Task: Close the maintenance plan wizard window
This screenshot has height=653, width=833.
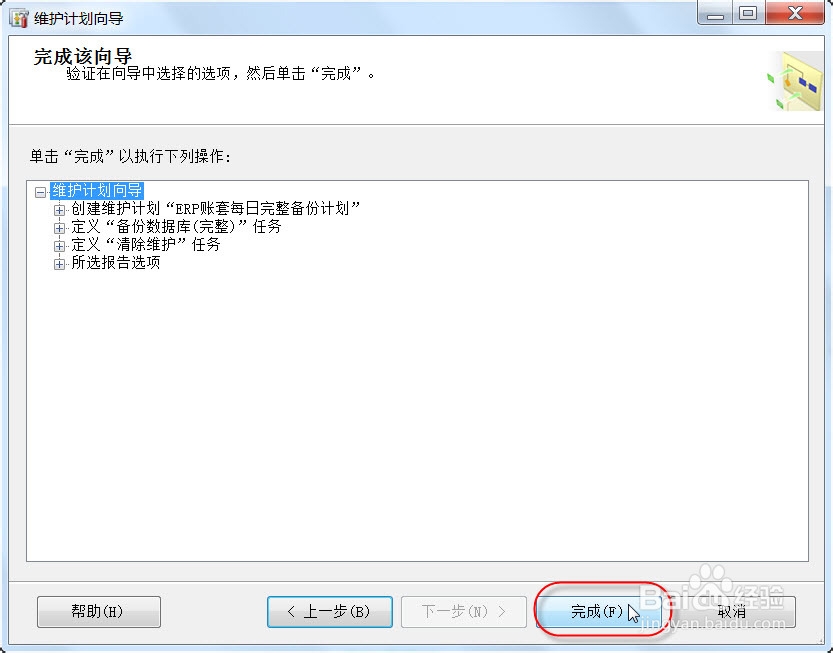Action: point(795,13)
